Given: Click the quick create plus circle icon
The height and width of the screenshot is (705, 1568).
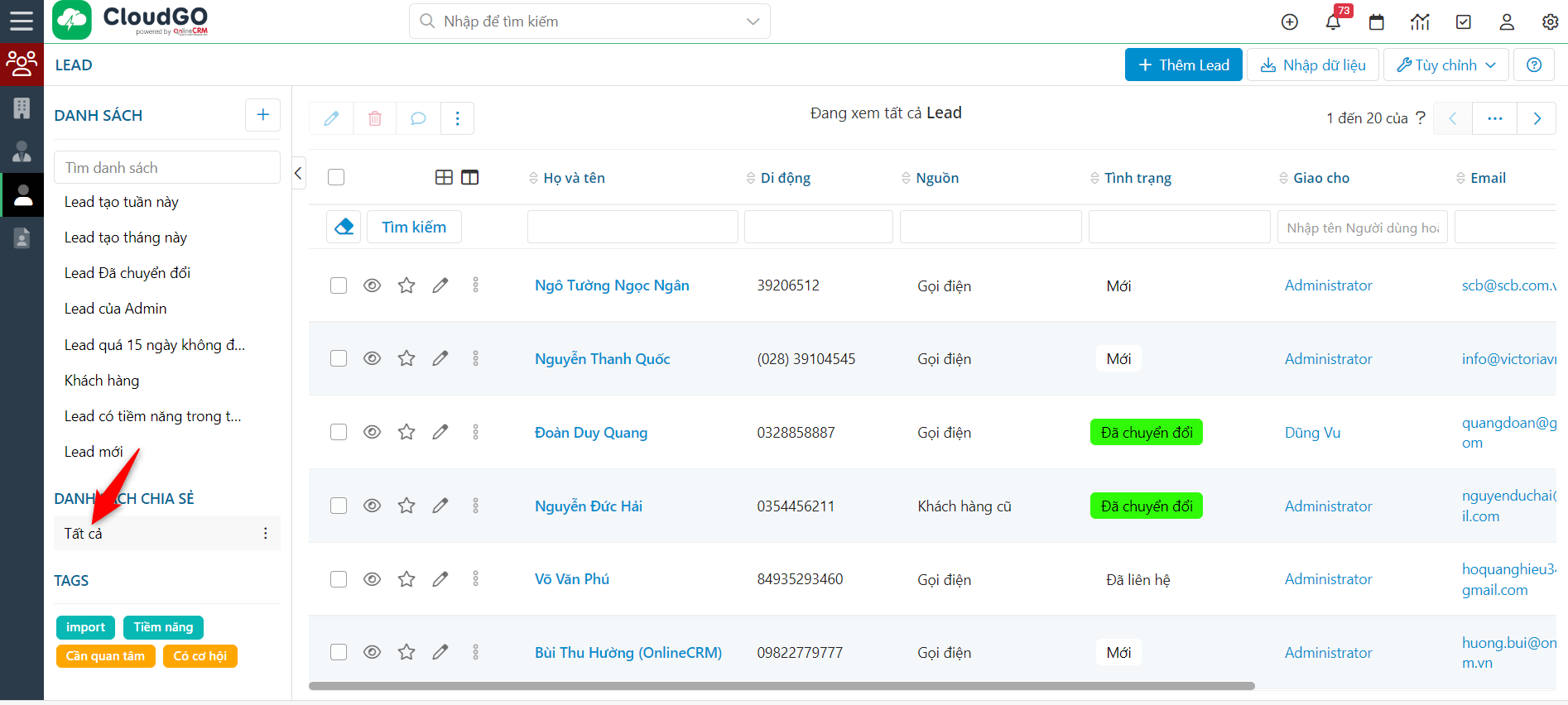Looking at the screenshot, I should [1290, 22].
